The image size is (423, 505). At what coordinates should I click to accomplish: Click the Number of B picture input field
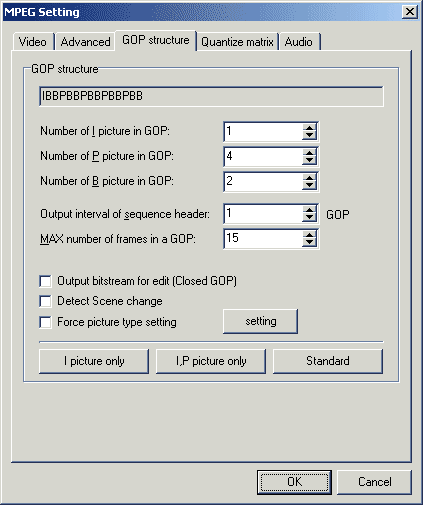point(263,182)
